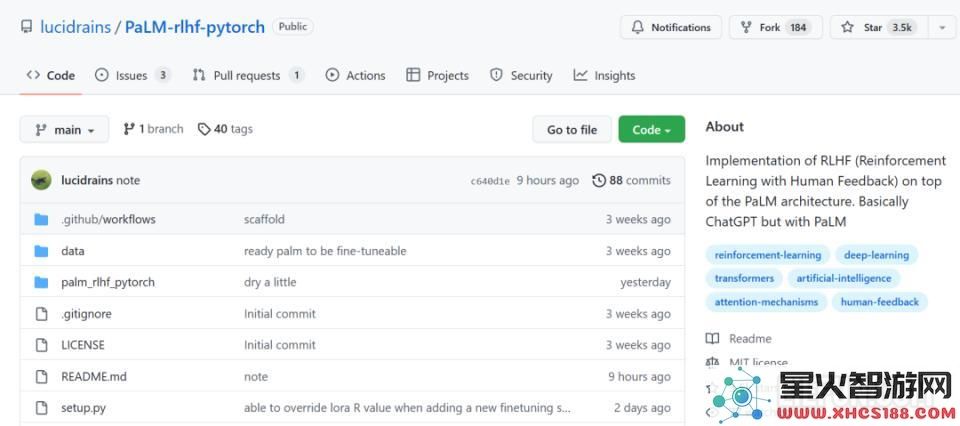Select the human-feedback topic tag

click(x=880, y=302)
